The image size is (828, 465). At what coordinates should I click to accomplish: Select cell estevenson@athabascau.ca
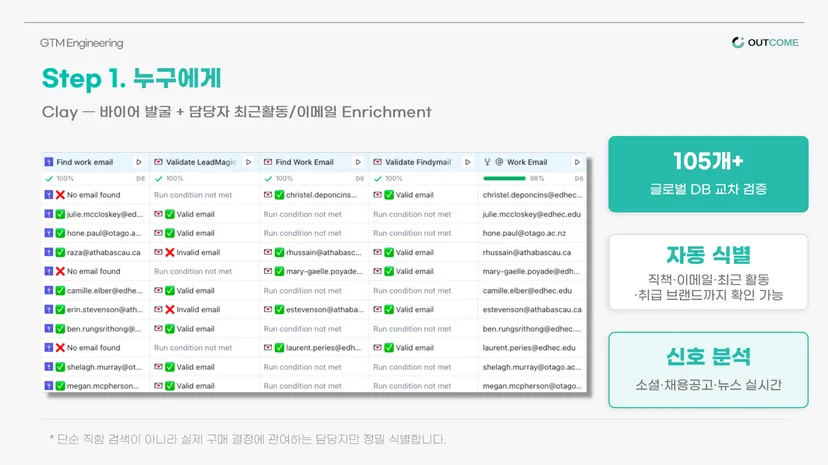pyautogui.click(x=532, y=310)
